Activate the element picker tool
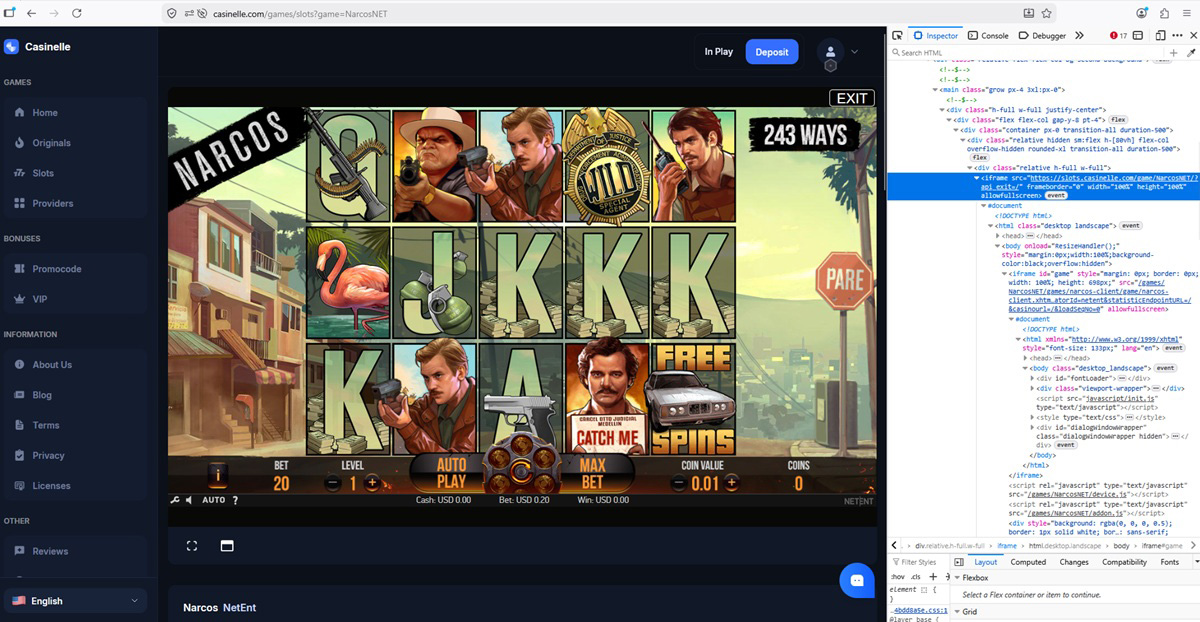 897,35
